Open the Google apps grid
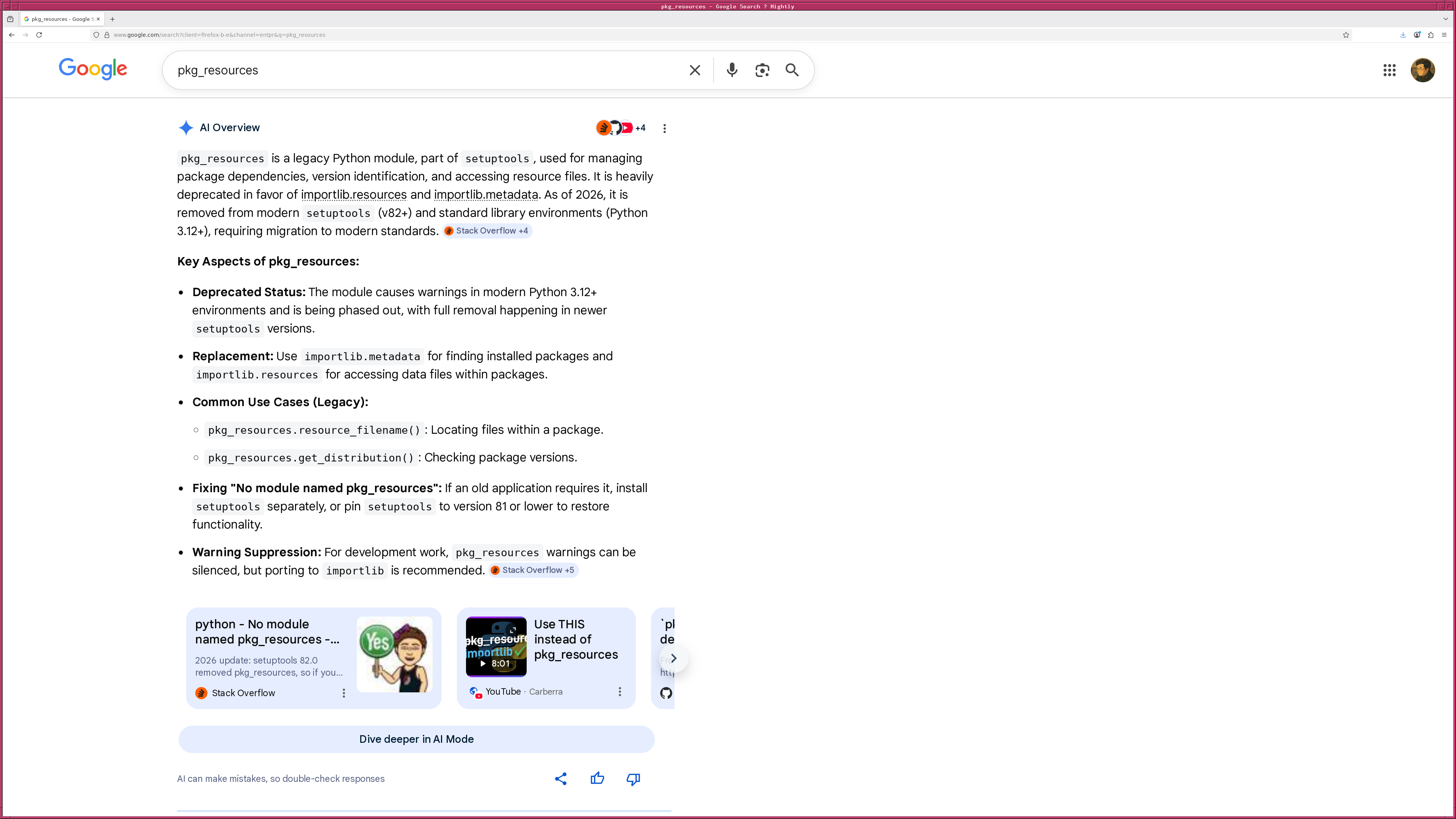This screenshot has width=1456, height=819. click(x=1389, y=70)
